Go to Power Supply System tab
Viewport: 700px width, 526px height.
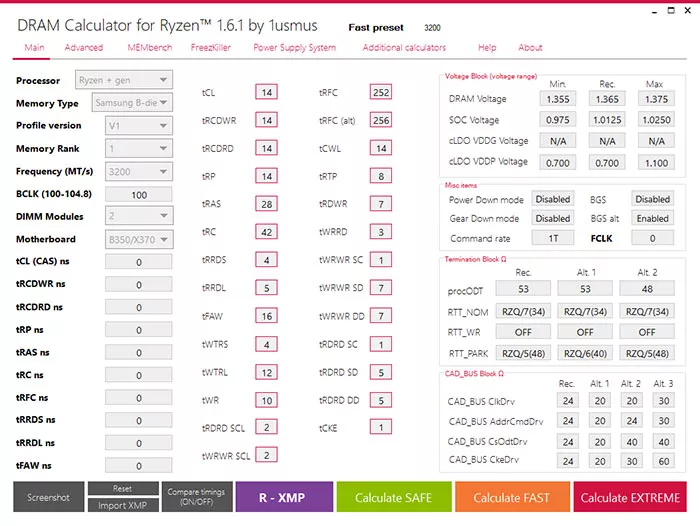pos(294,47)
